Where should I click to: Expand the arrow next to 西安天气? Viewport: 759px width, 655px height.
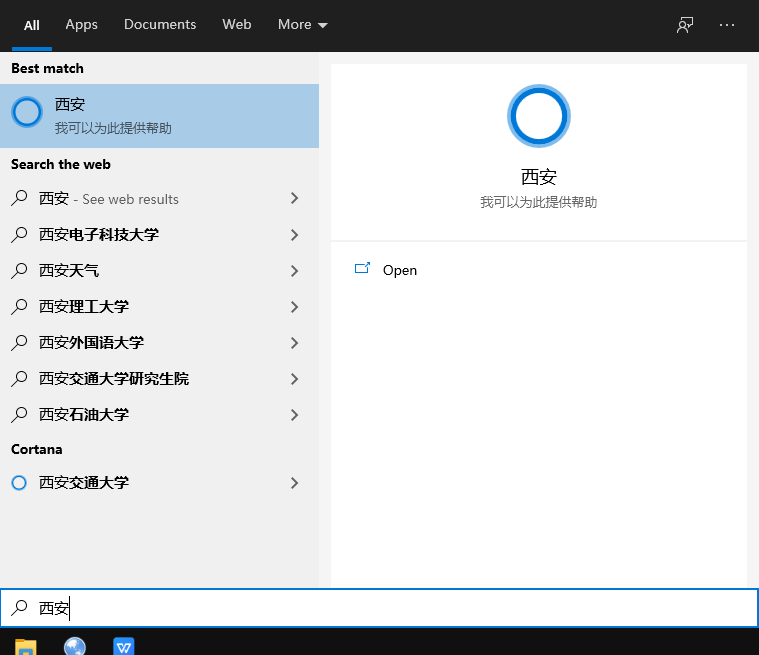pyautogui.click(x=294, y=271)
